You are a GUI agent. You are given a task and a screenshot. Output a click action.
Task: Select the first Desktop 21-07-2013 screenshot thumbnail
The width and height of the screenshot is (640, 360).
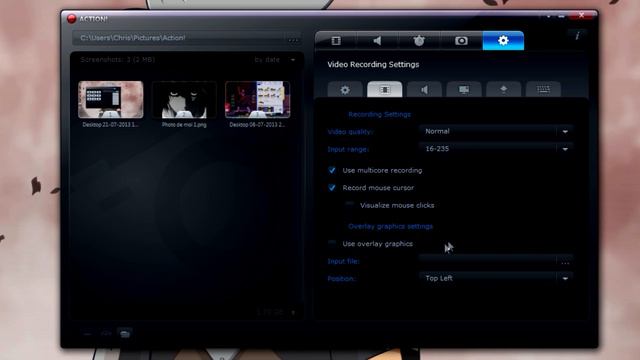(111, 100)
